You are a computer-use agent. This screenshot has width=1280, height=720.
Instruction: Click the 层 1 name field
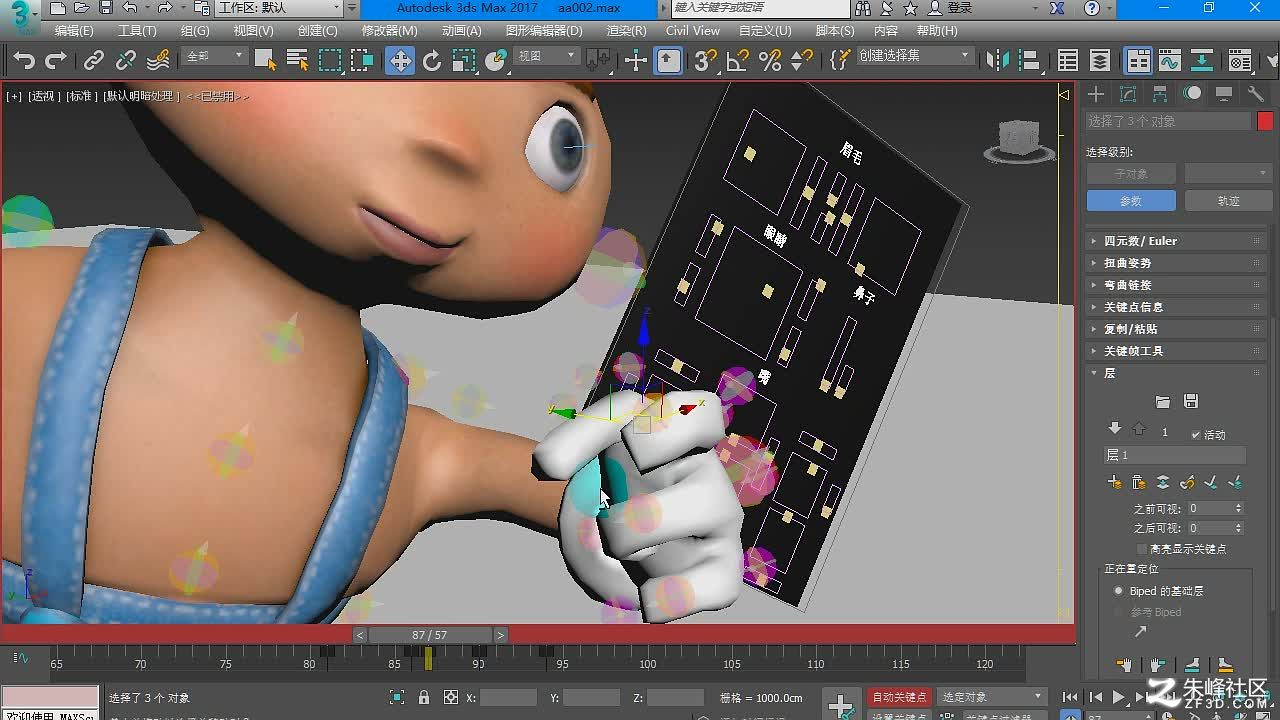[1175, 455]
